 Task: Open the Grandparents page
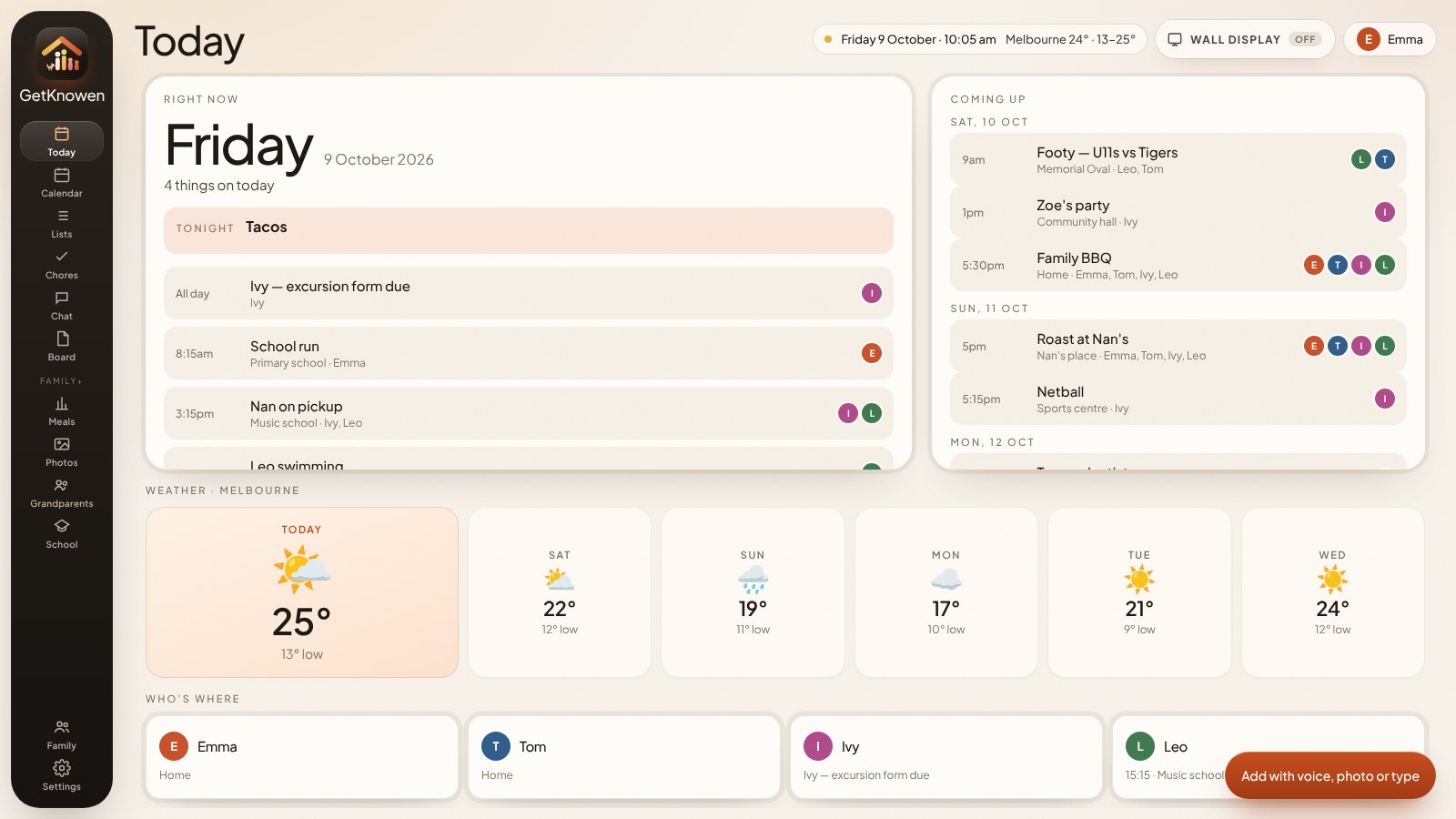click(62, 492)
